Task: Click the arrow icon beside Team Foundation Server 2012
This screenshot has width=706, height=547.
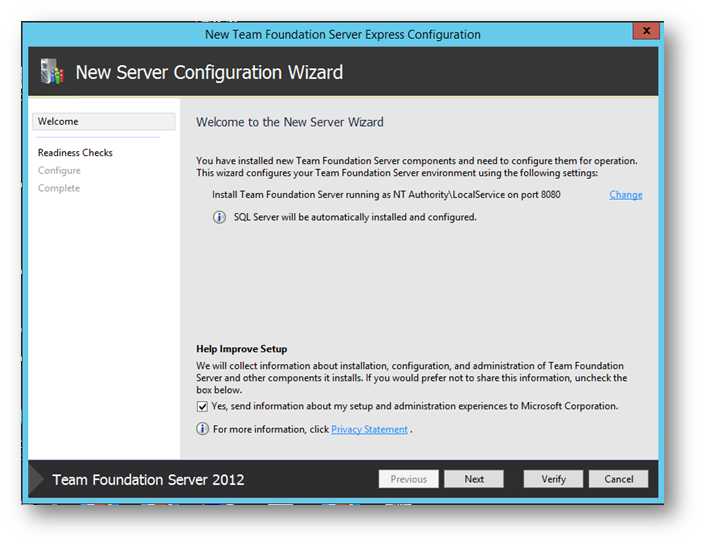Action: 36,479
